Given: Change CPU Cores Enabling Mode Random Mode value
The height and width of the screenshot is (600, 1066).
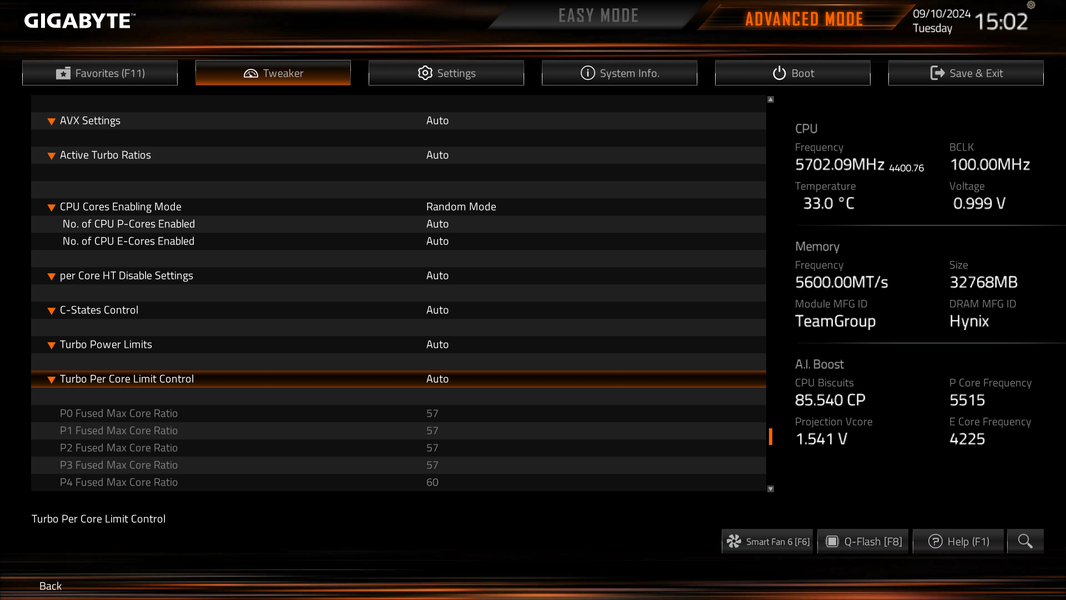Looking at the screenshot, I should tap(461, 207).
